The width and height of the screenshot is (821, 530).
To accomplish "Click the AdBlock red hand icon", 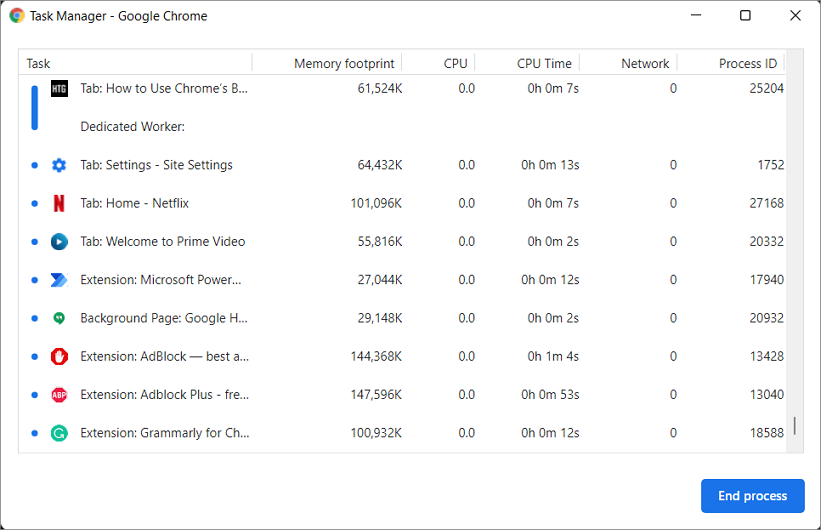I will 59,356.
